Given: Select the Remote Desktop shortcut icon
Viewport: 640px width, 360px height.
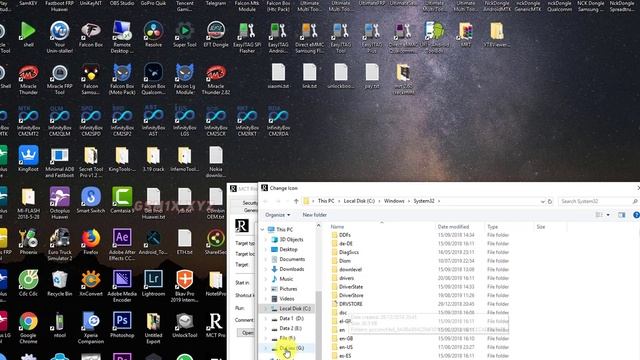Looking at the screenshot, I should (122, 37).
